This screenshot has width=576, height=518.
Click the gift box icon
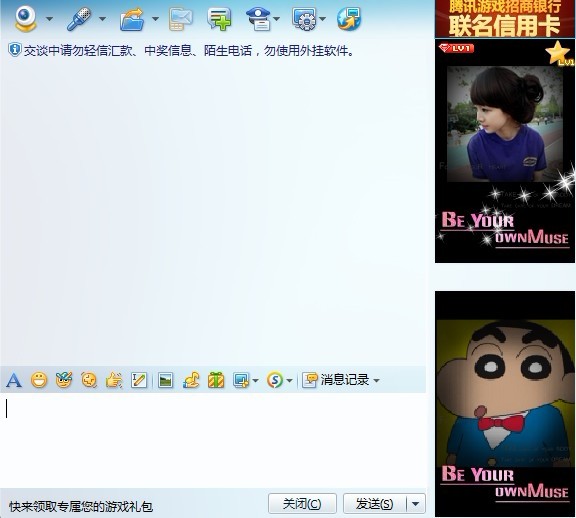(216, 380)
